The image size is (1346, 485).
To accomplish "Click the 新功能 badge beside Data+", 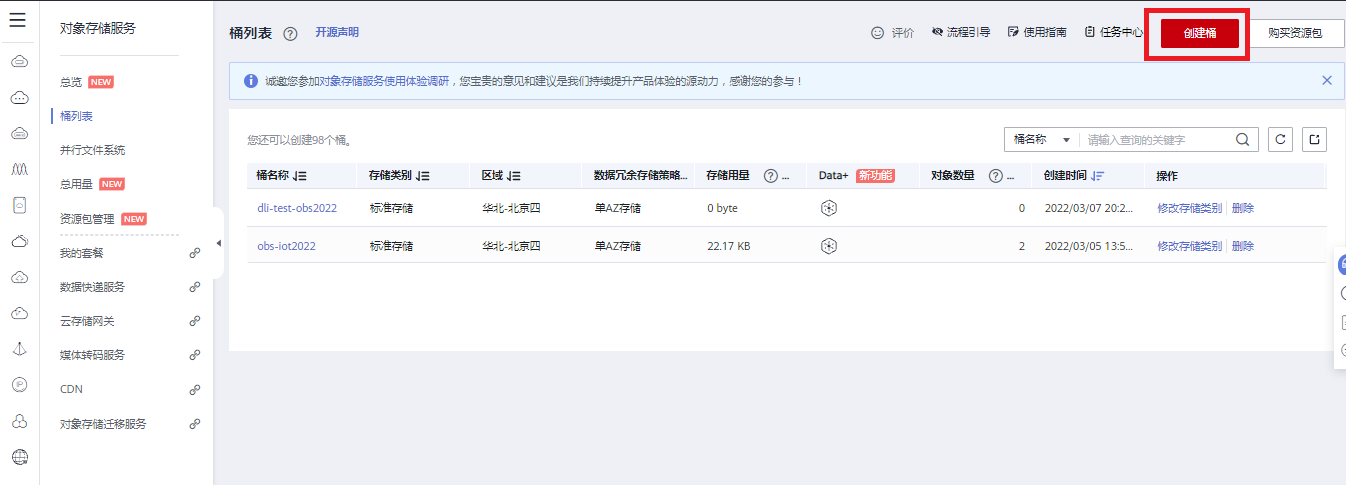I will [x=875, y=176].
